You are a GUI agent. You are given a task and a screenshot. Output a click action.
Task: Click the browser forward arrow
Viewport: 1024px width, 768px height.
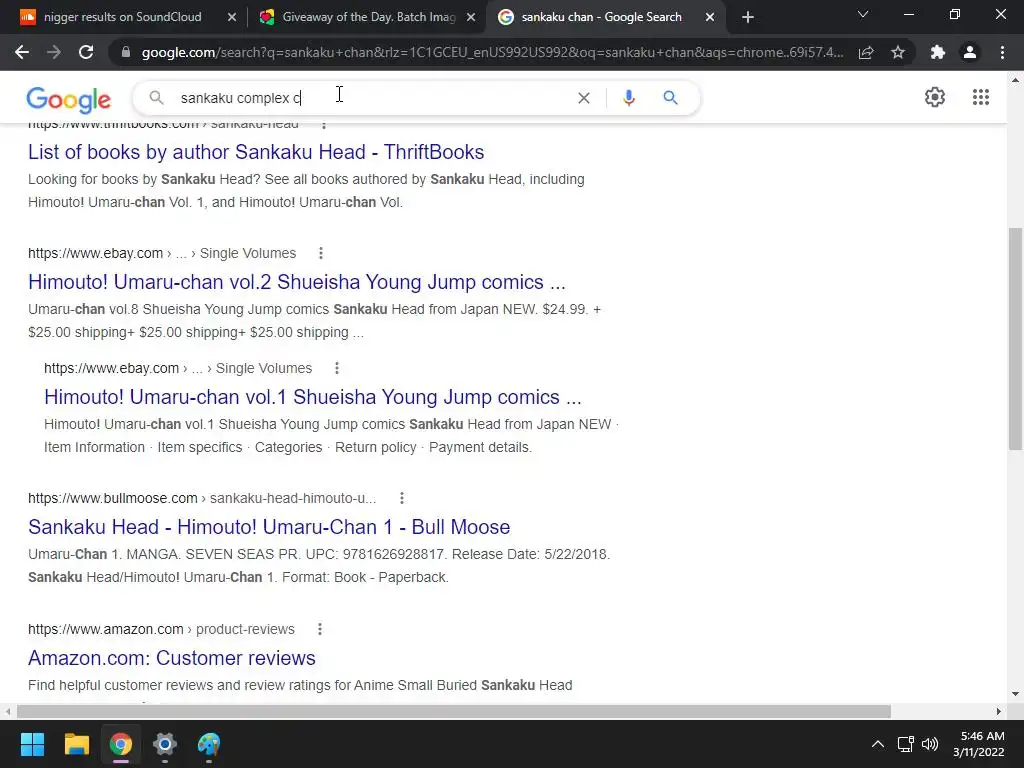[54, 52]
